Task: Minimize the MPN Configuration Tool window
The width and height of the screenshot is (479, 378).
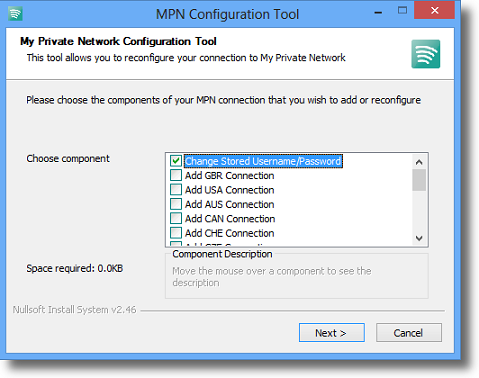Action: pos(378,12)
